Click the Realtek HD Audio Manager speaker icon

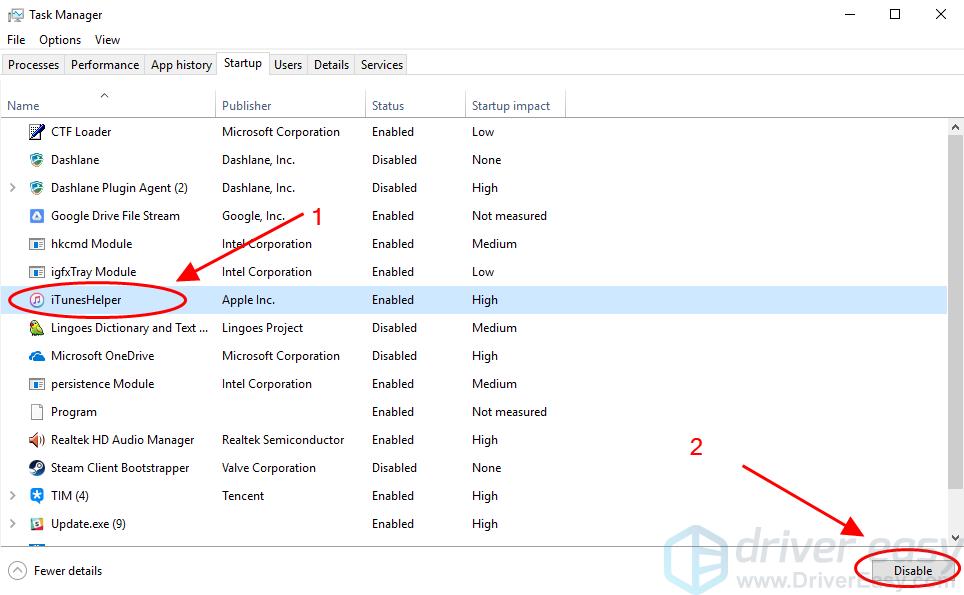(x=37, y=439)
